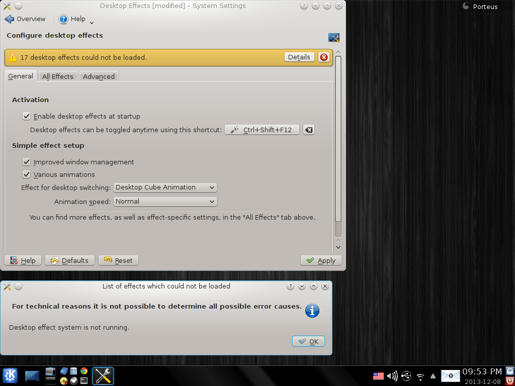515x386 pixels.
Task: Click the Reset button
Action: [118, 260]
